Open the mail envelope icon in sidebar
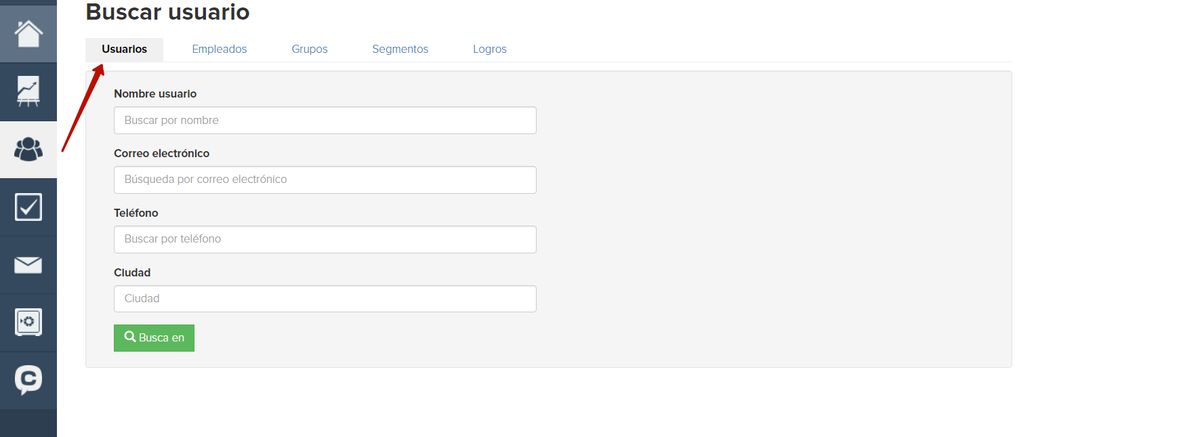1200x437 pixels. [28, 265]
